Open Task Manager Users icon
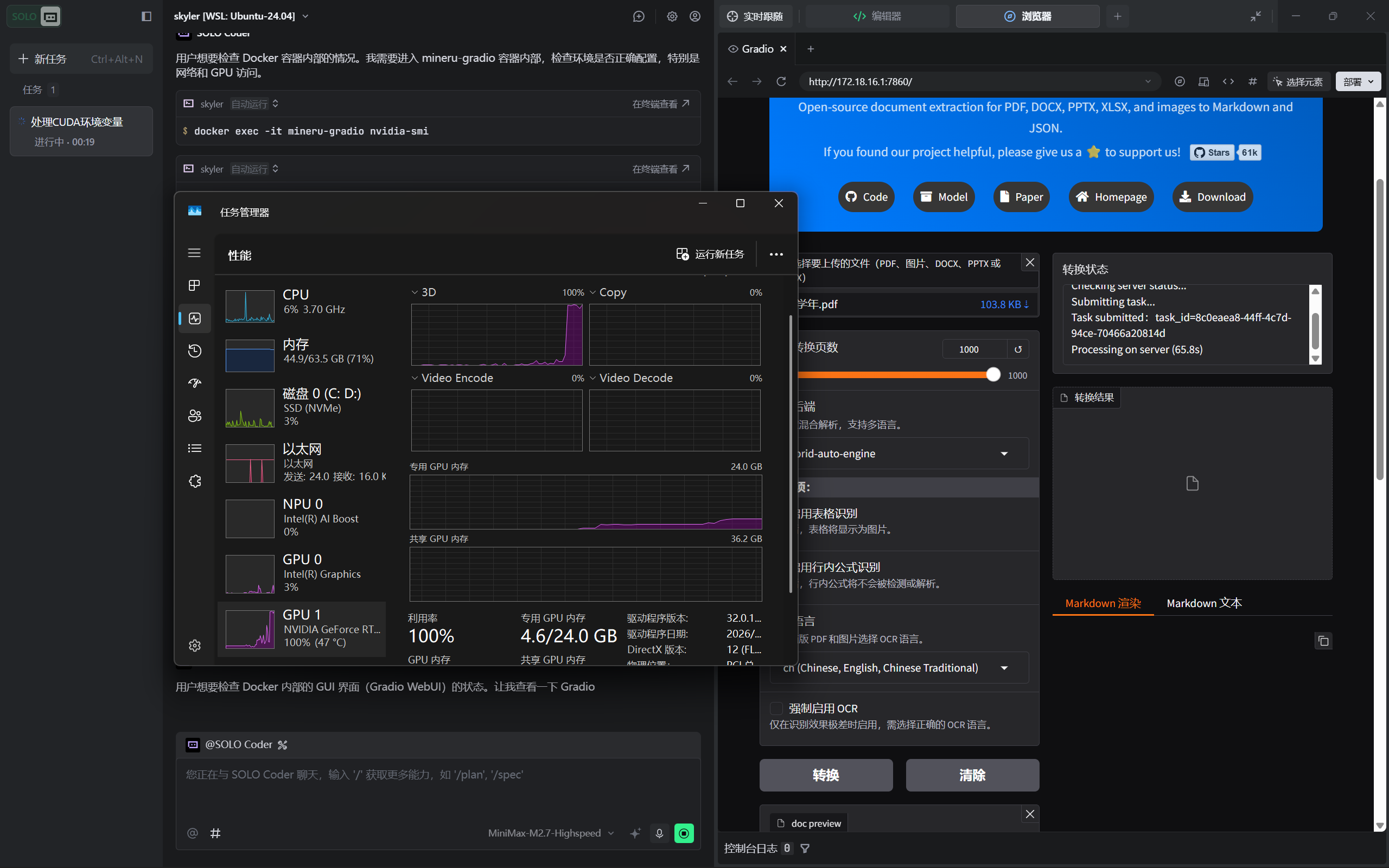This screenshot has height=868, width=1389. click(195, 416)
